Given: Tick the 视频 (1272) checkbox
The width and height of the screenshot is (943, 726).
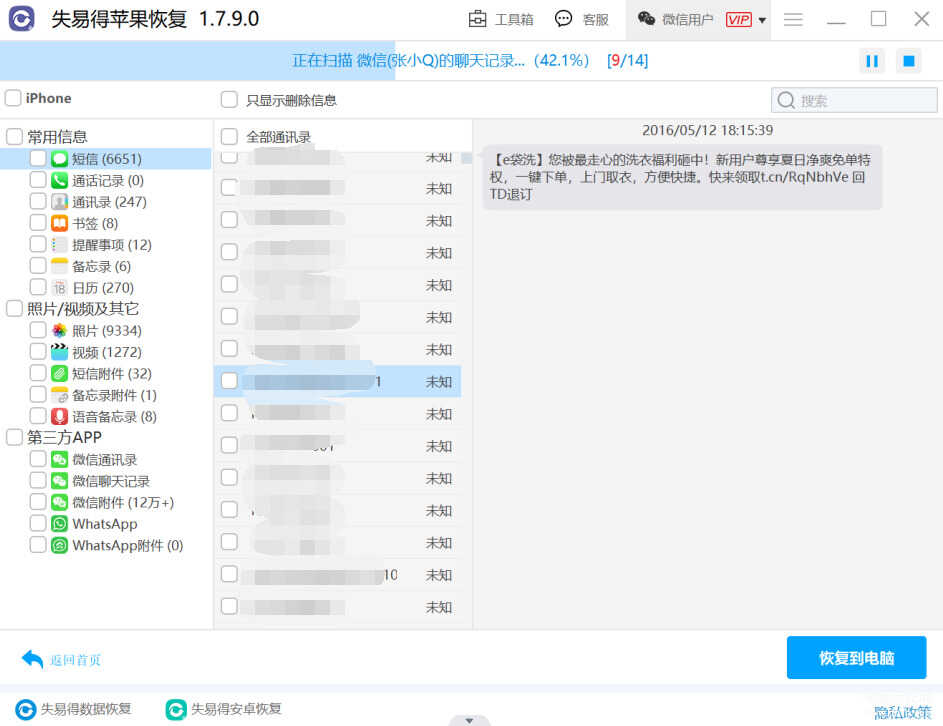Looking at the screenshot, I should pos(38,351).
